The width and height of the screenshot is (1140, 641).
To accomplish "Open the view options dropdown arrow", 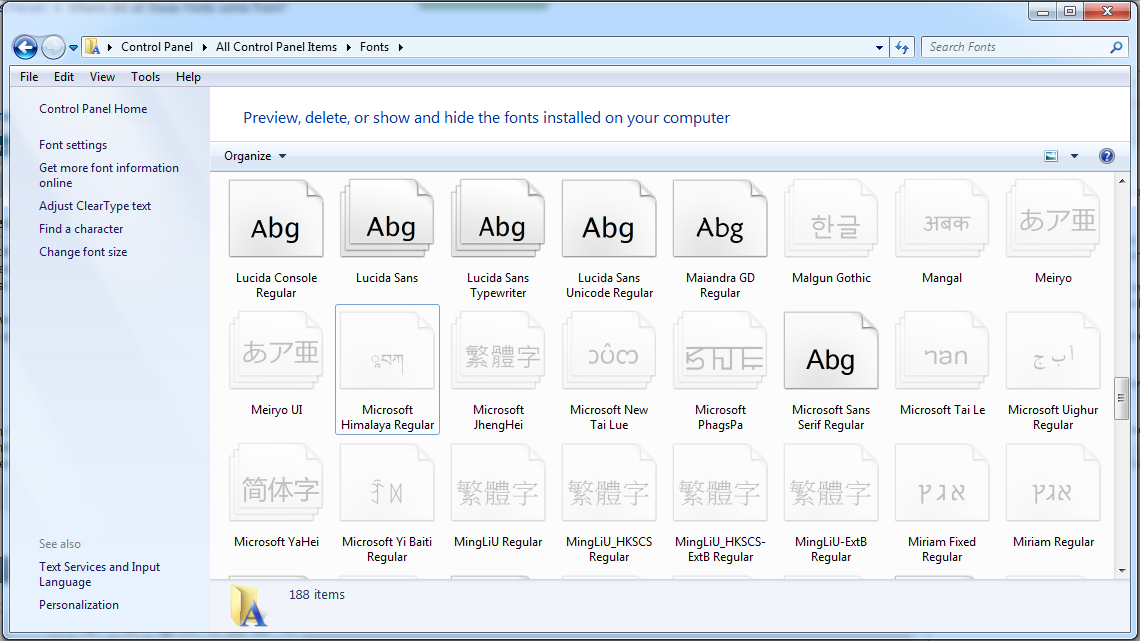I will tap(1075, 156).
